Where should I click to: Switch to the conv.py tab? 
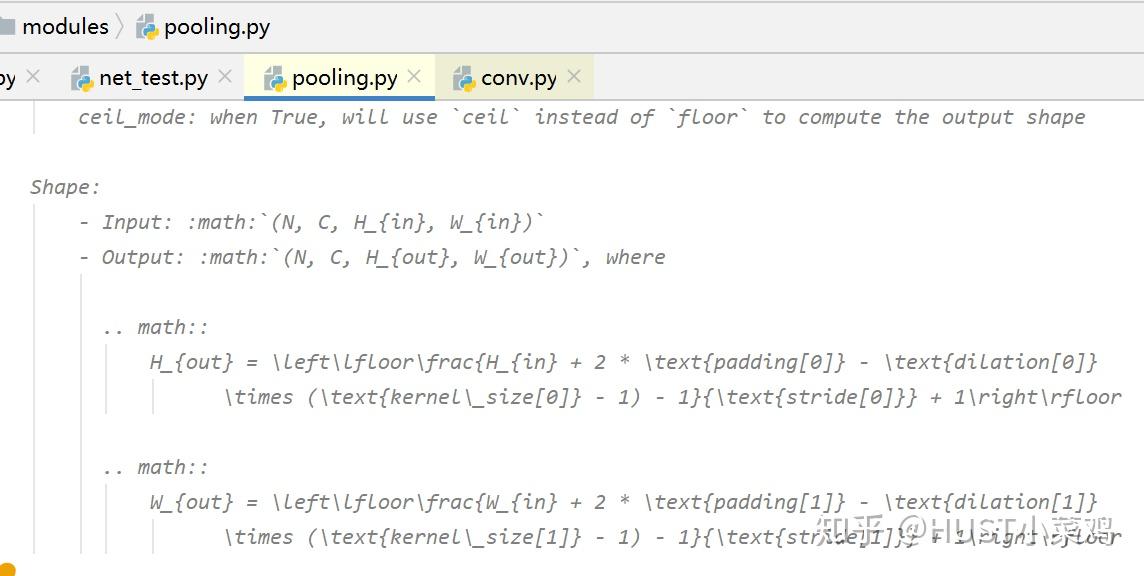click(x=518, y=78)
